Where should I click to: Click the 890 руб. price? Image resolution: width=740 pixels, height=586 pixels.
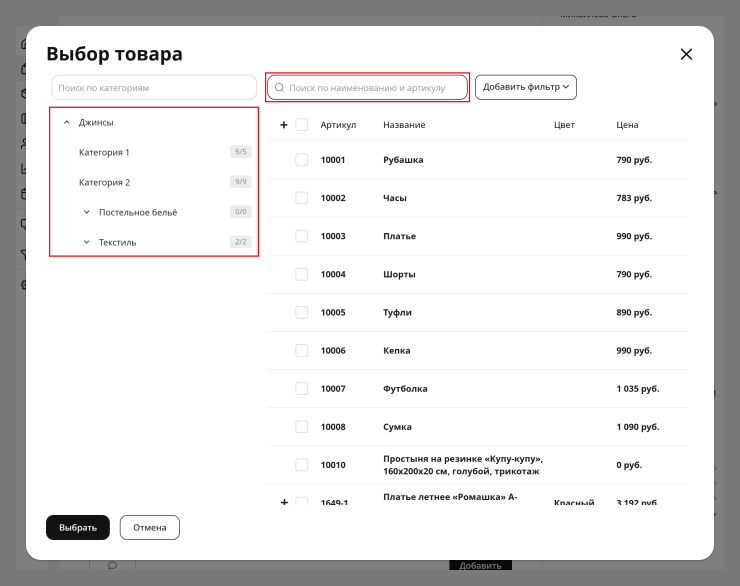(x=634, y=312)
